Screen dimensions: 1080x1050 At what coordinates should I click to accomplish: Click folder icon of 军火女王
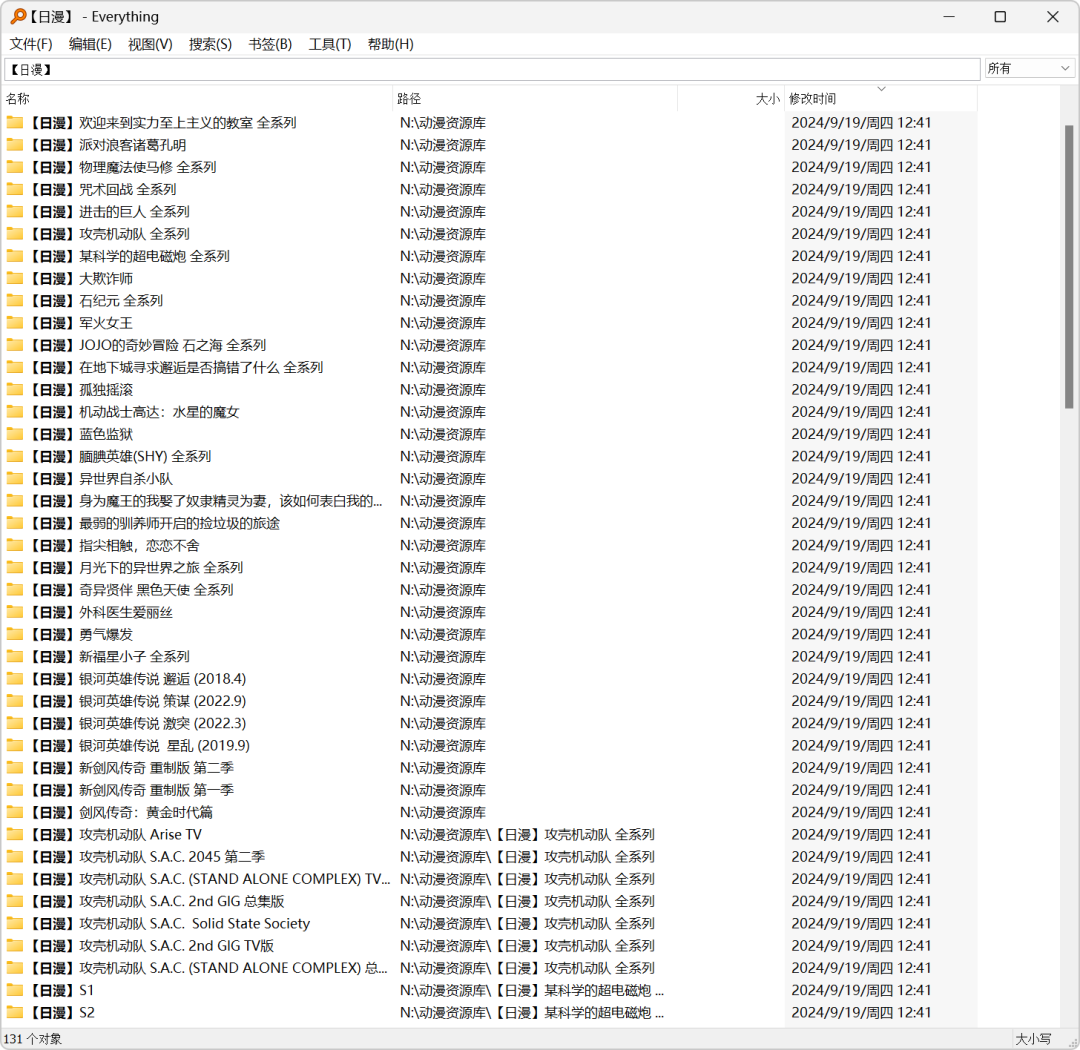14,323
